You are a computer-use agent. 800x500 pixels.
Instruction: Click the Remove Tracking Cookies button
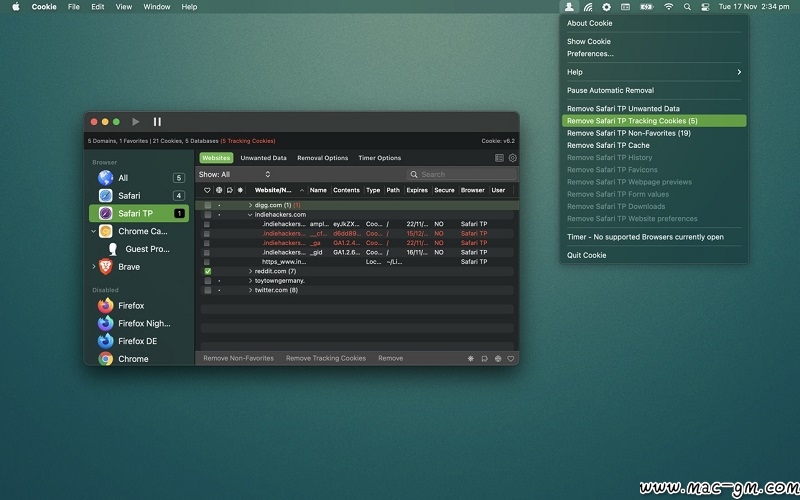point(326,358)
